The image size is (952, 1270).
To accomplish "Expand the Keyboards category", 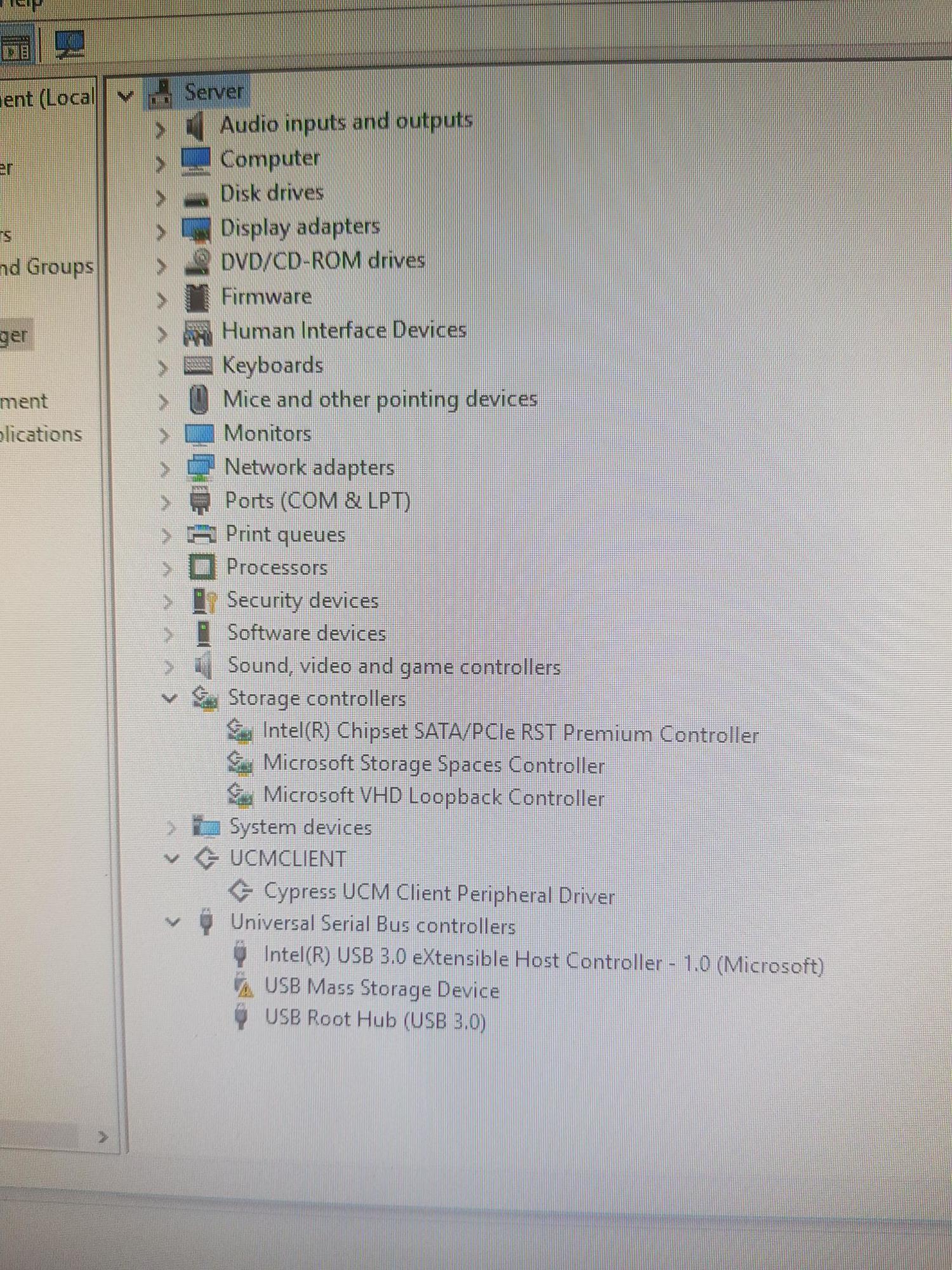I will [162, 368].
